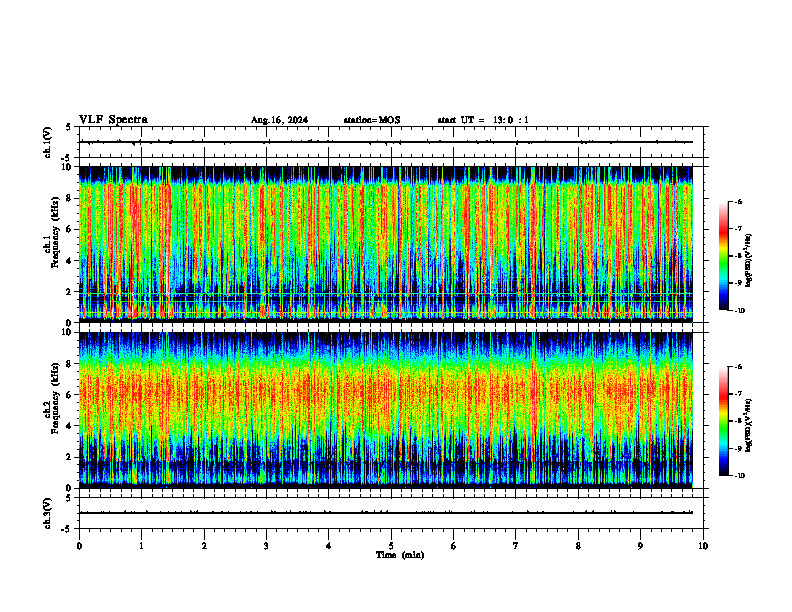Click the ch.1 colorbar beside upper spectrogram
This screenshot has height=612, width=792.
click(x=723, y=256)
